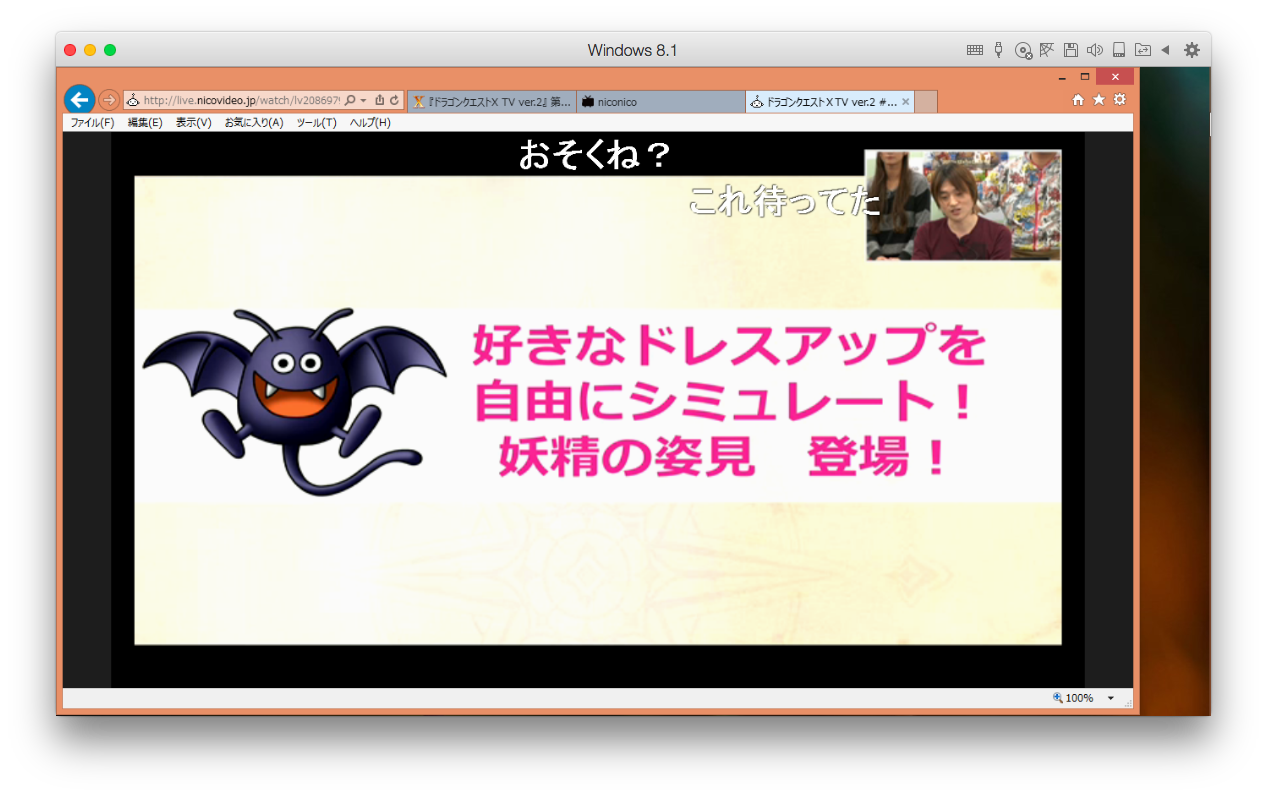Click the macOS green zoom button
This screenshot has height=796, width=1267.
click(x=110, y=50)
